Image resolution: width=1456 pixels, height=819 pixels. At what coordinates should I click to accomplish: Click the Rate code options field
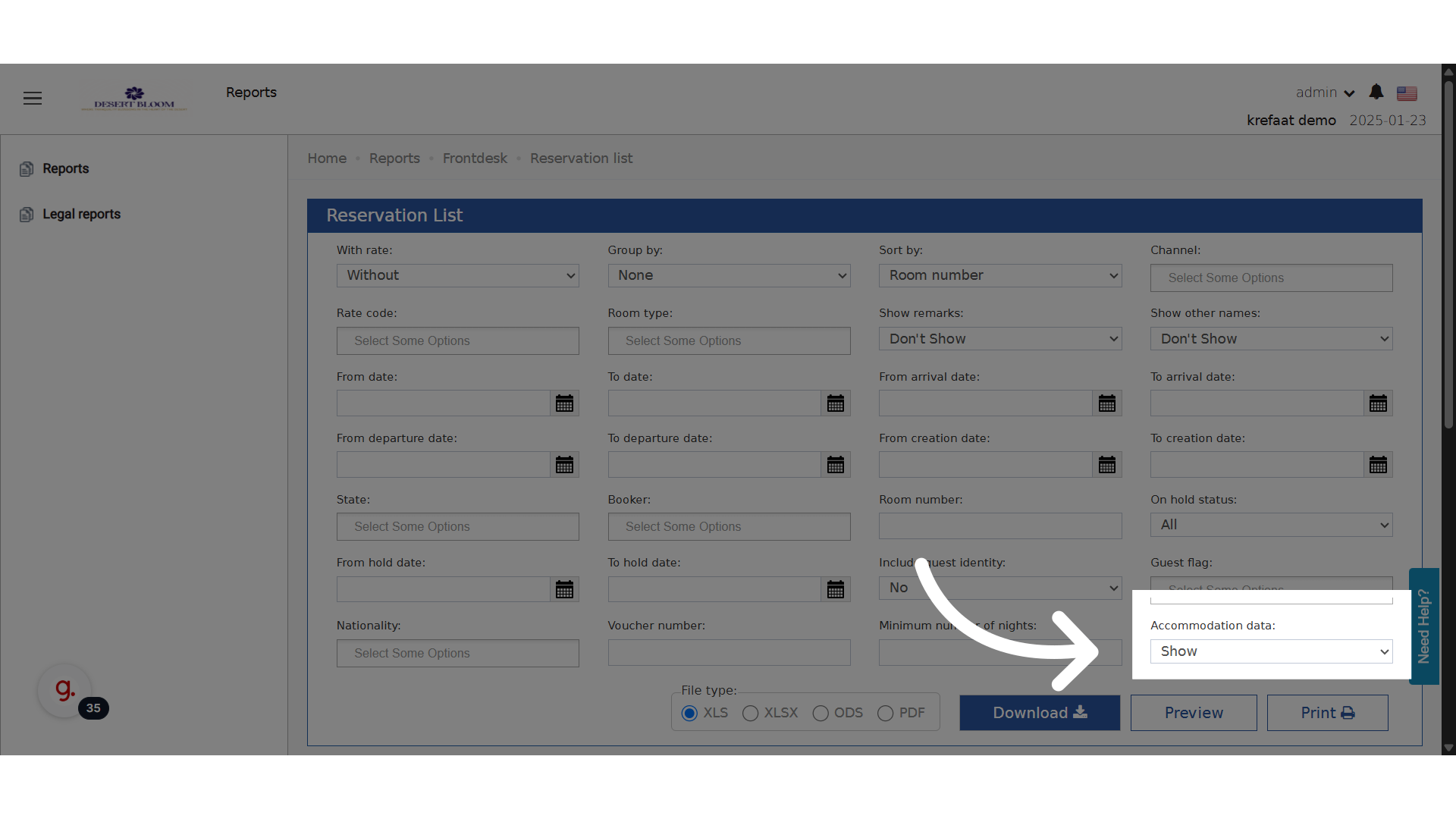tap(458, 341)
